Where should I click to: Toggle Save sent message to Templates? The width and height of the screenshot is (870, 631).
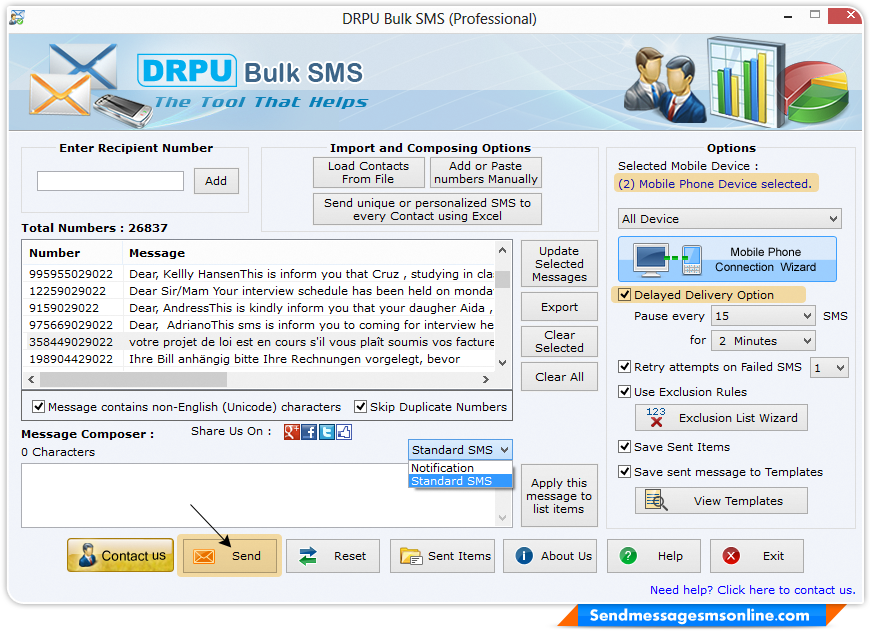[x=624, y=472]
